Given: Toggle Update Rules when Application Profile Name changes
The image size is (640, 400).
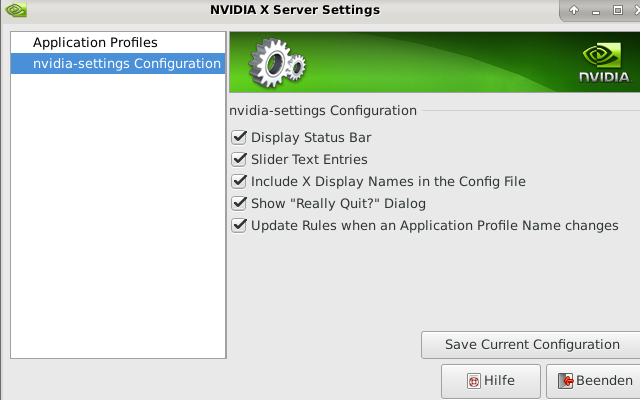Looking at the screenshot, I should [239, 226].
